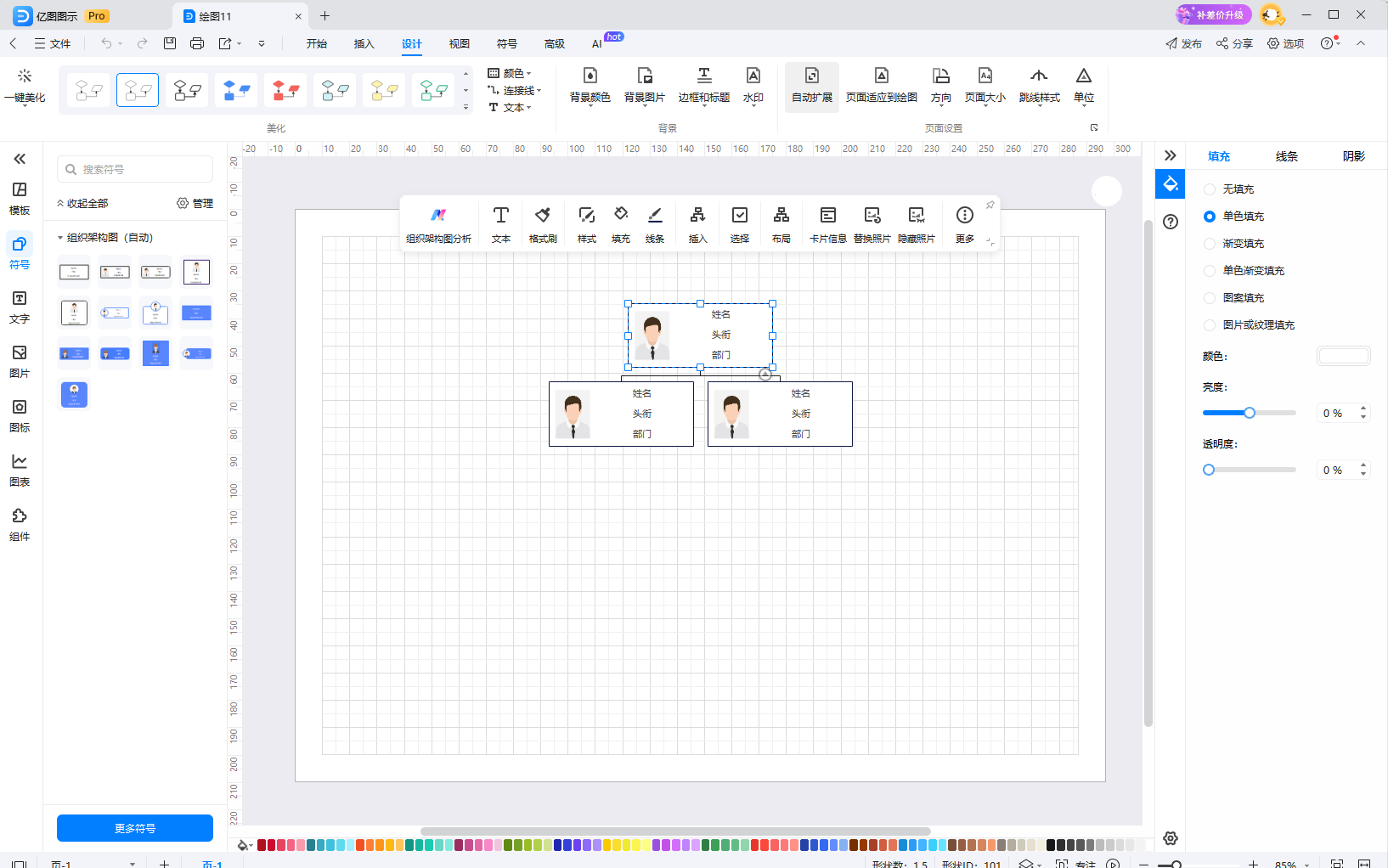Switch to the 插入 ribbon tab
The image size is (1388, 868).
point(364,44)
